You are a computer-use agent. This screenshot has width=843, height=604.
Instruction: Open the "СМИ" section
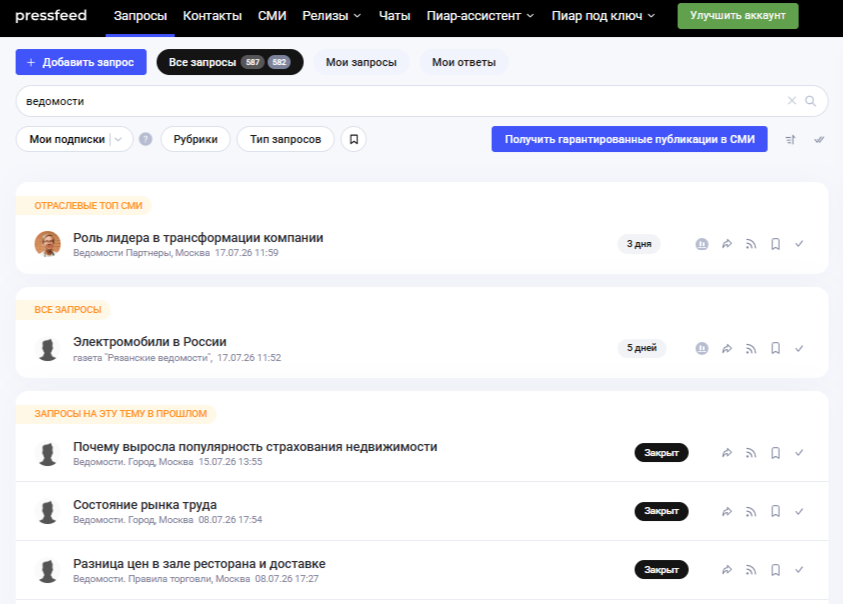[272, 16]
